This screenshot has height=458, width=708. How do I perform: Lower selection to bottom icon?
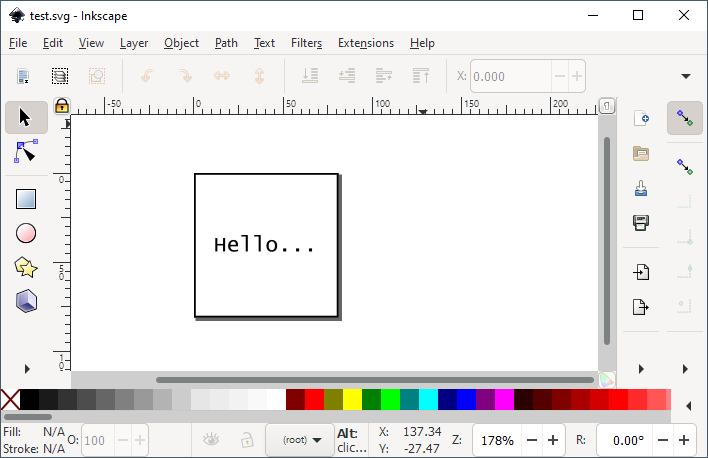(x=310, y=76)
